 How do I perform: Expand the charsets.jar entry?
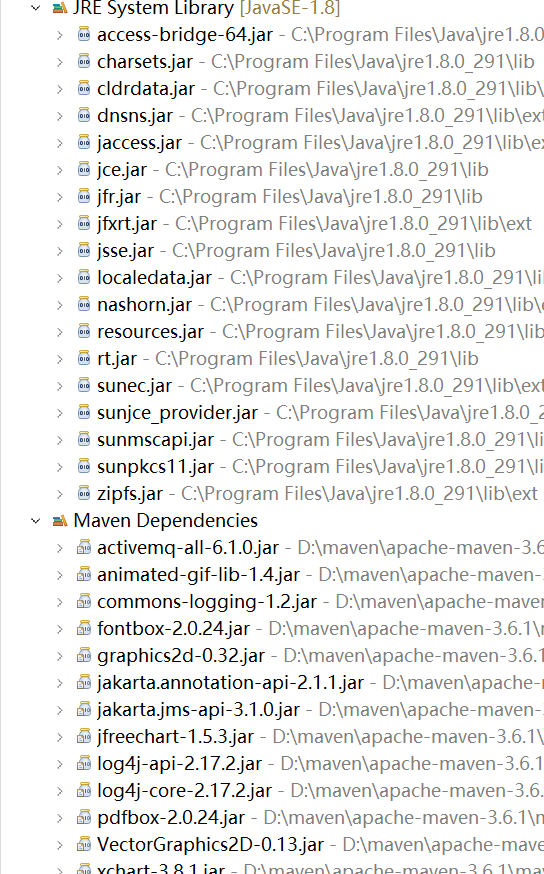[60, 62]
